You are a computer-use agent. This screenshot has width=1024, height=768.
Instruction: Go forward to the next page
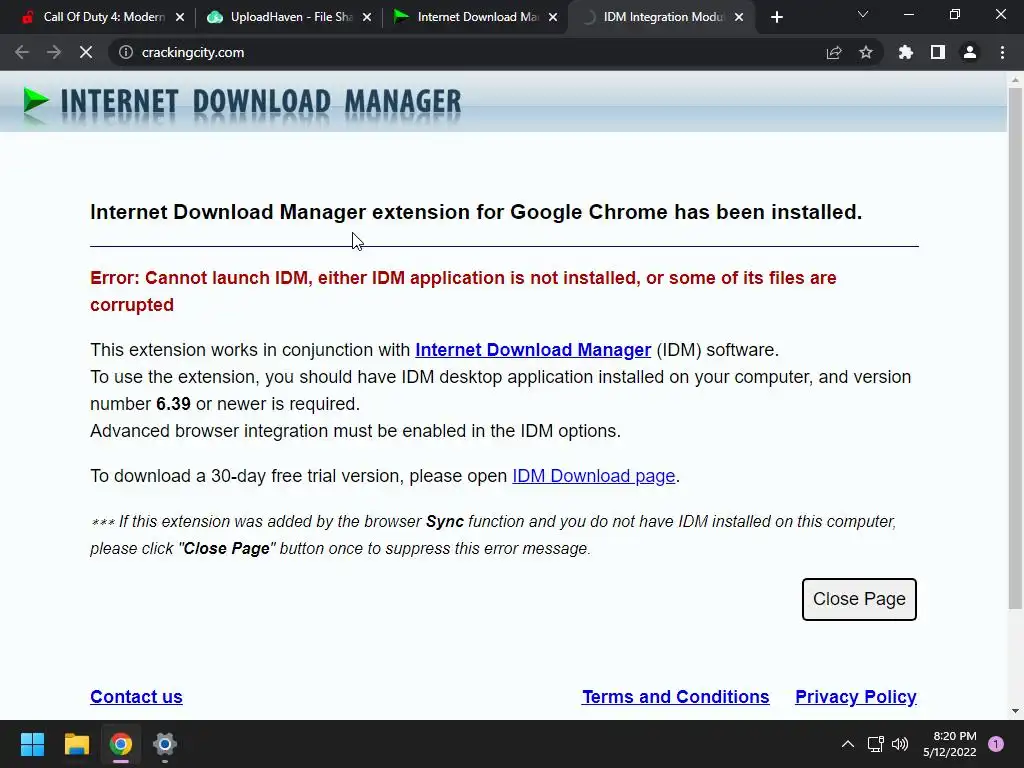pos(54,52)
